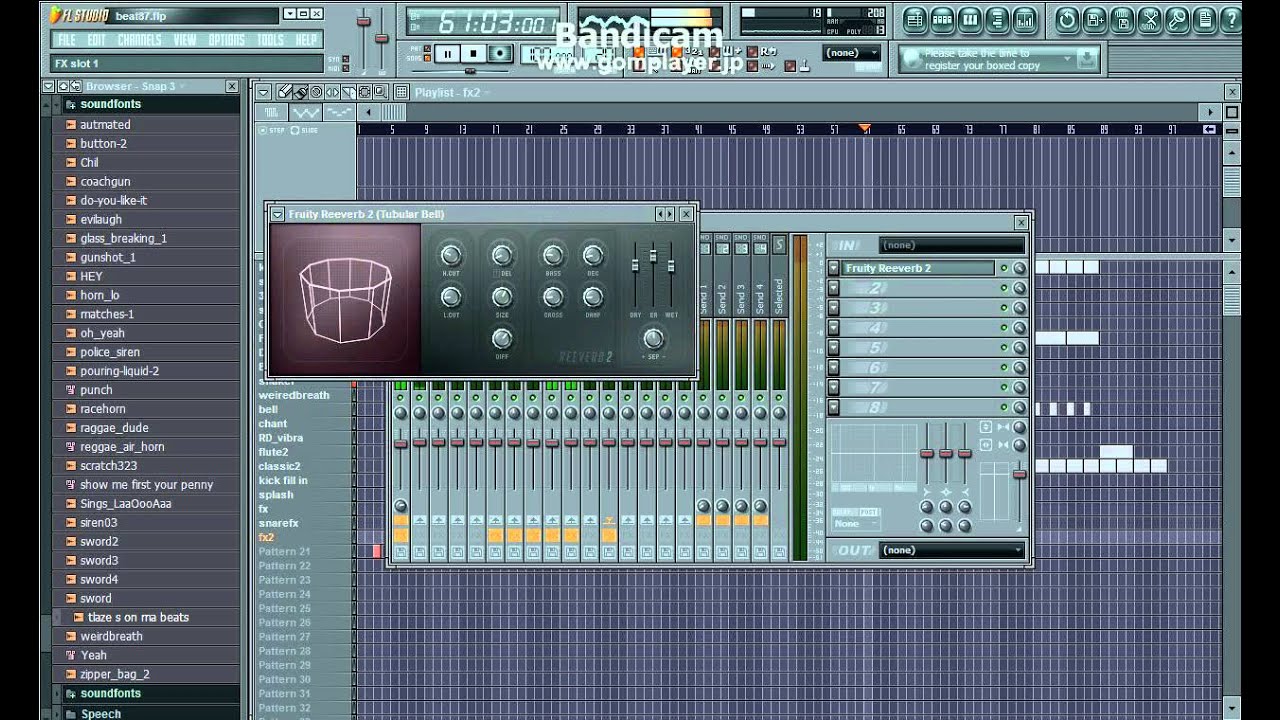Select the Delete tool in Playlist toolbar

[x=317, y=92]
